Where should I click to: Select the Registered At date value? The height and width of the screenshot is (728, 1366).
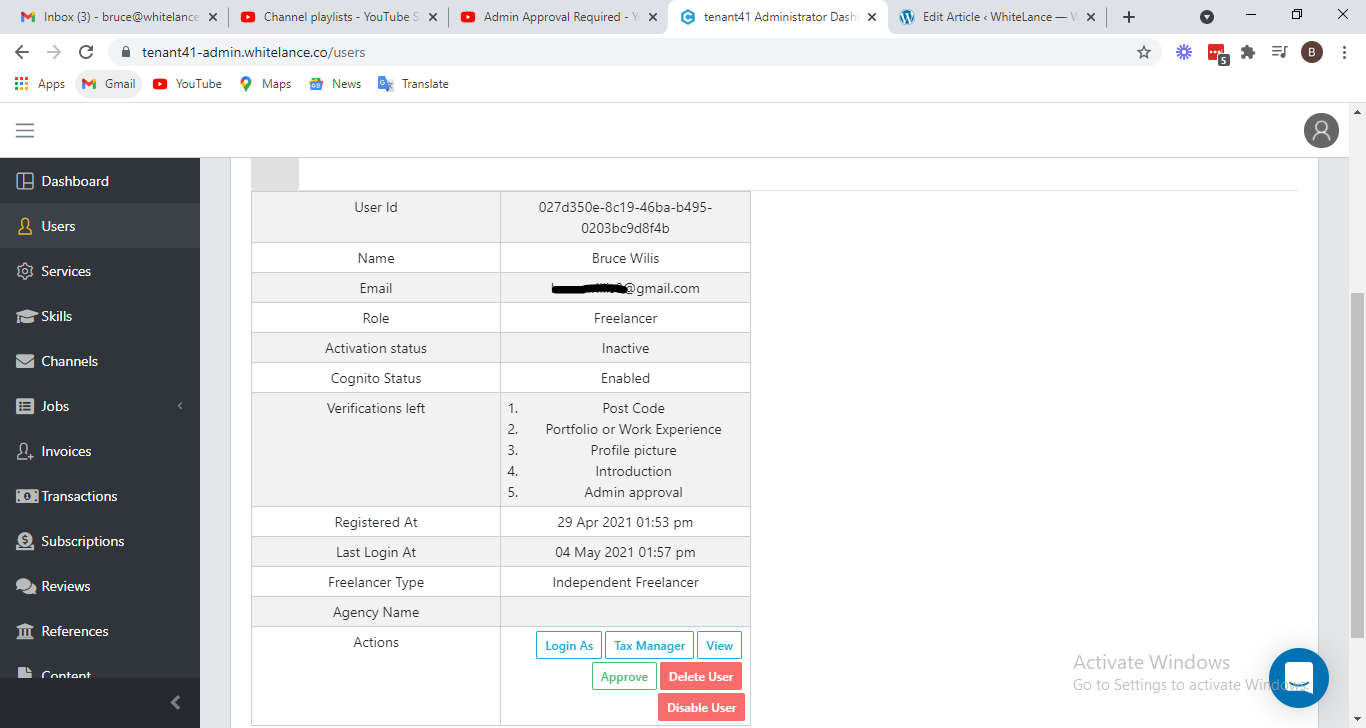pos(625,522)
